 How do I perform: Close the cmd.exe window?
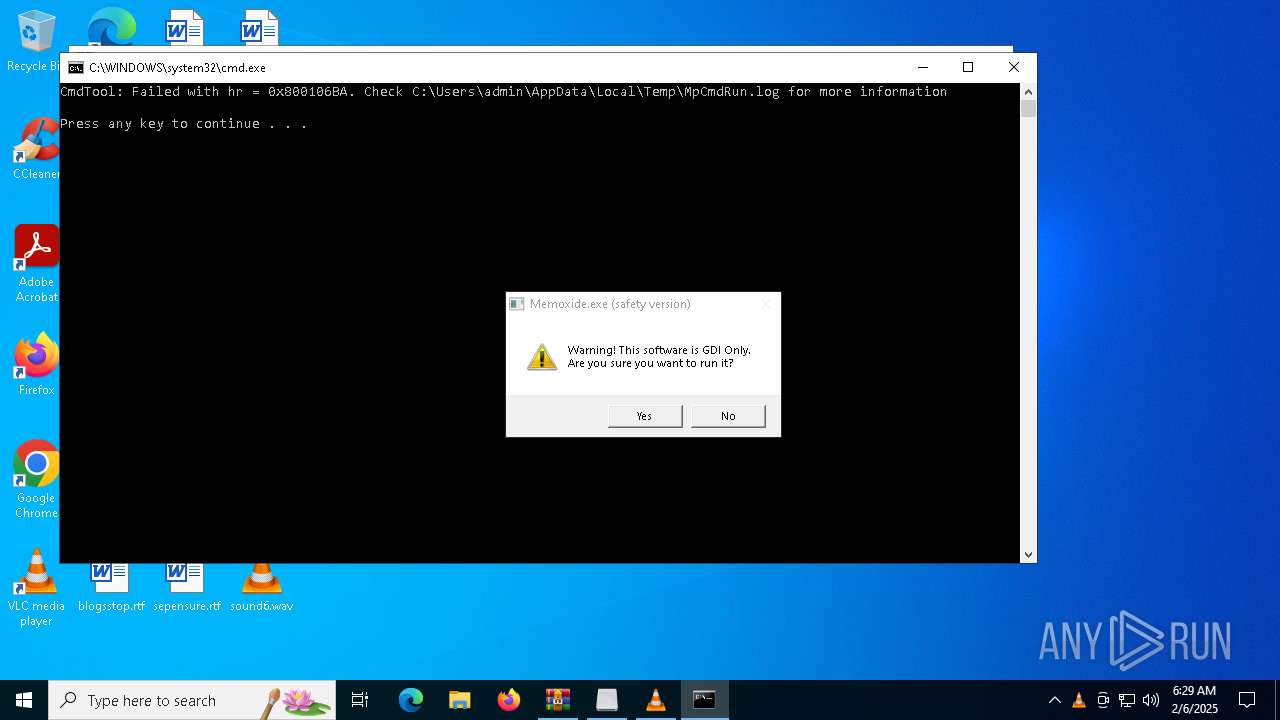tap(1014, 67)
